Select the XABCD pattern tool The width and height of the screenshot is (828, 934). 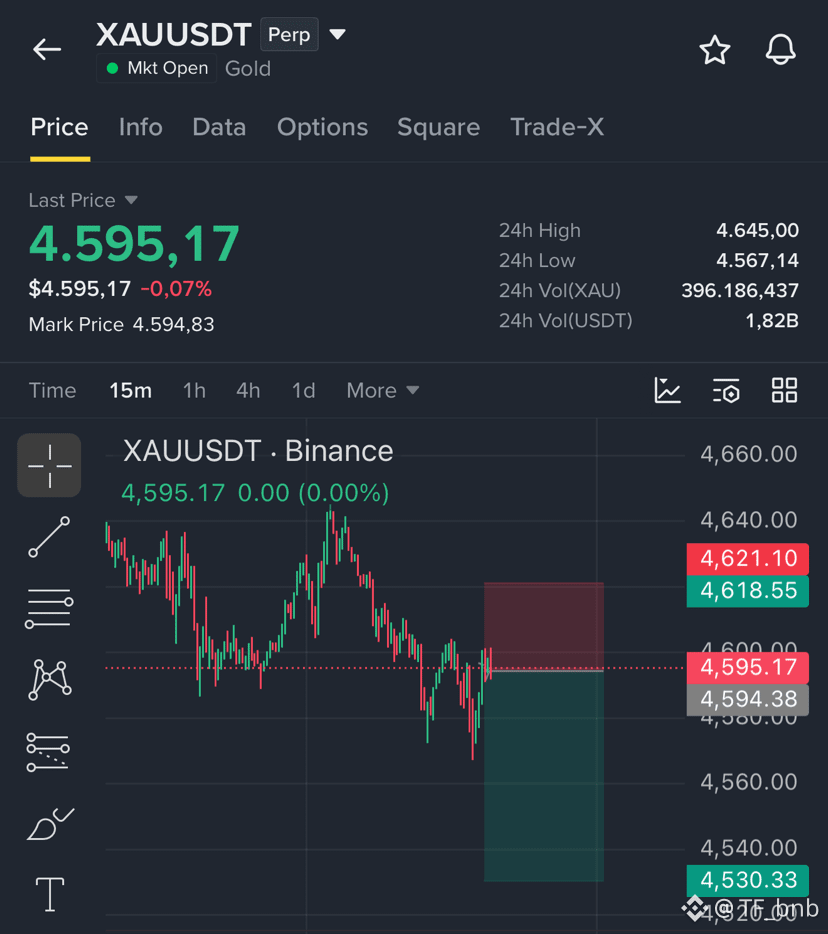49,680
